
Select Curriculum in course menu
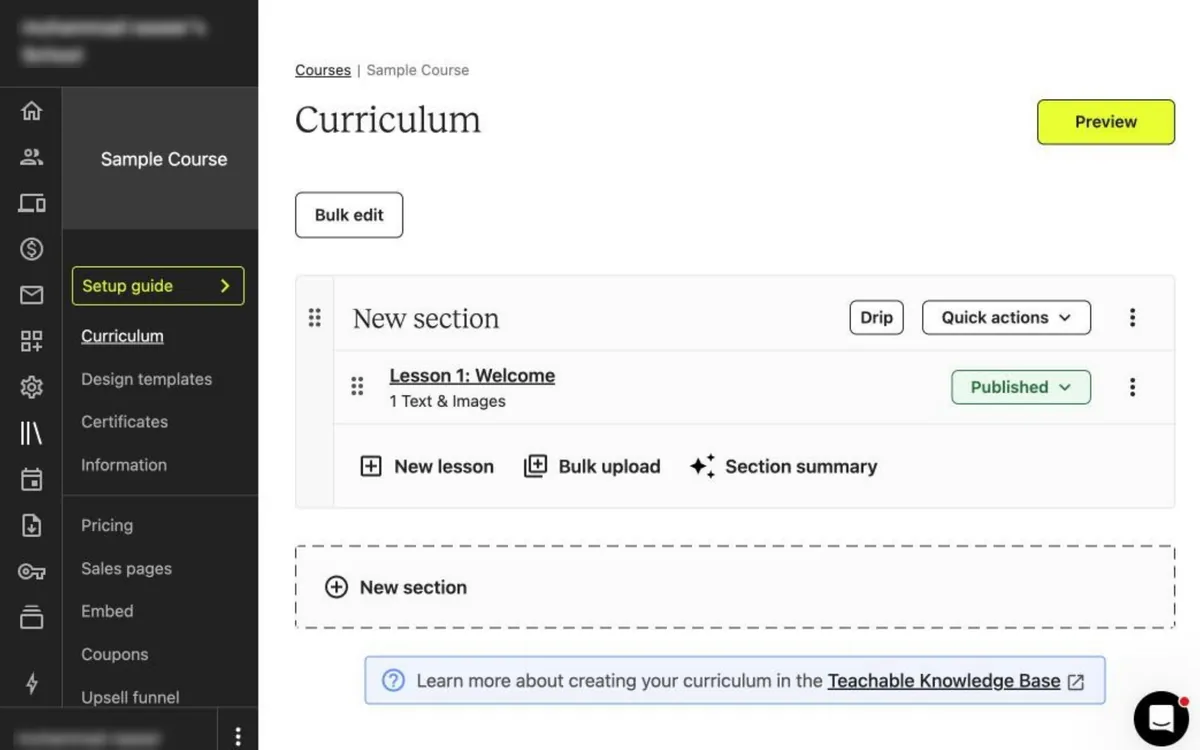point(122,336)
